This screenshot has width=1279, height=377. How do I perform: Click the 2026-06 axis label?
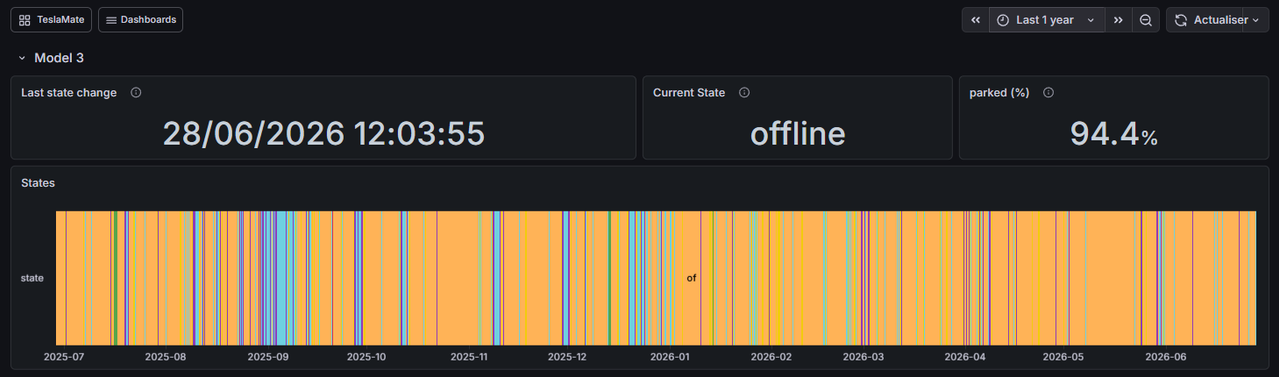pyautogui.click(x=1165, y=356)
